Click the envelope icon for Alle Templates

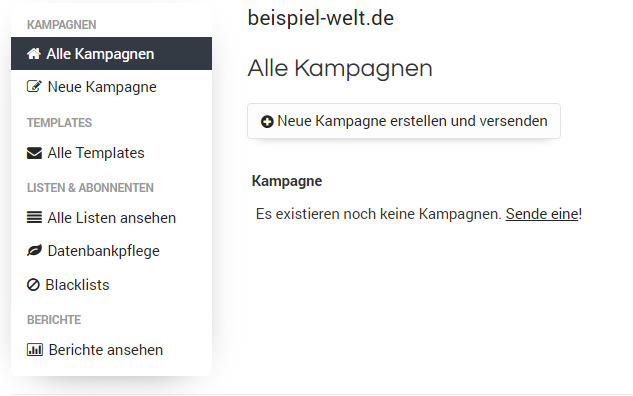(34, 153)
